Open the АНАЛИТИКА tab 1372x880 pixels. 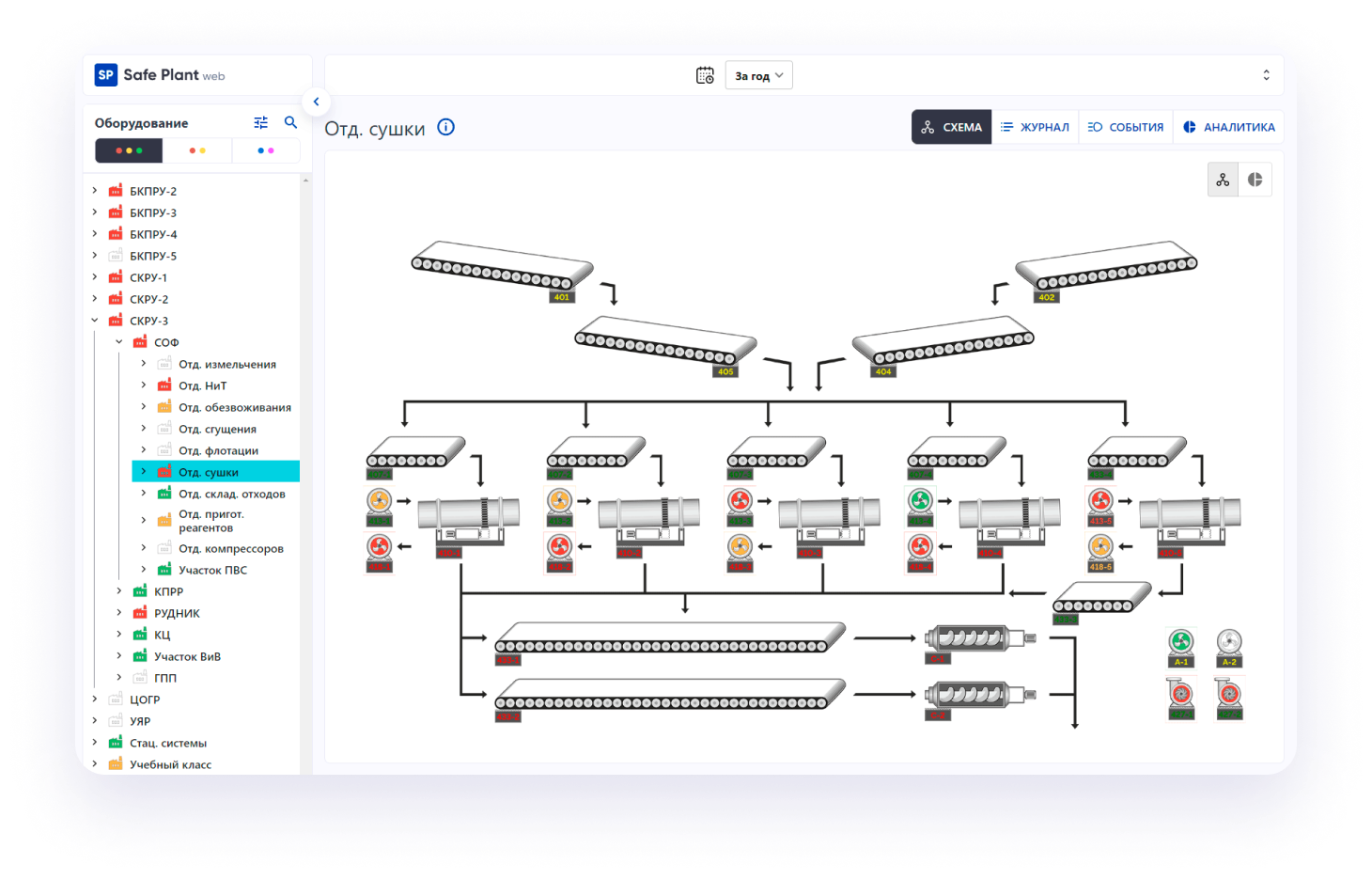click(x=1229, y=127)
